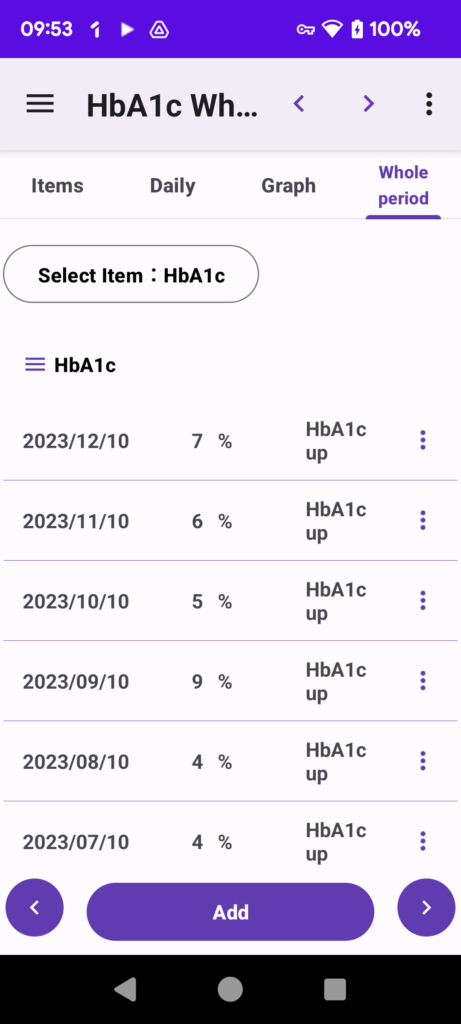
Task: Select the Whole period tab
Action: click(404, 185)
